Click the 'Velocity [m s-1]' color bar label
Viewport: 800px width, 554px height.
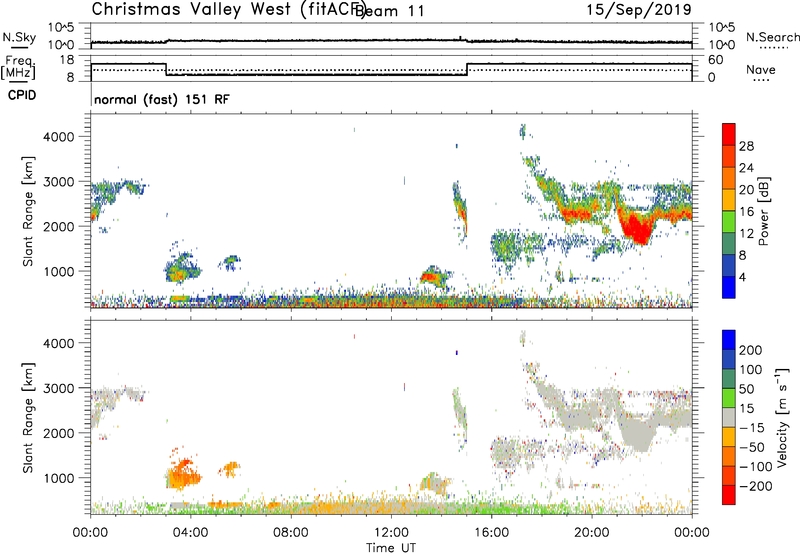click(x=782, y=417)
